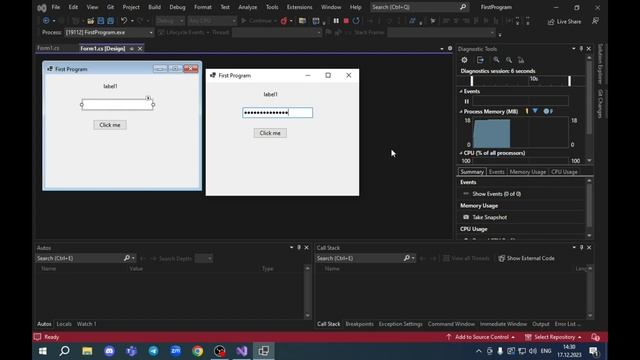This screenshot has height=360, width=640.
Task: Open the Build menu
Action: pyautogui.click(x=154, y=7)
